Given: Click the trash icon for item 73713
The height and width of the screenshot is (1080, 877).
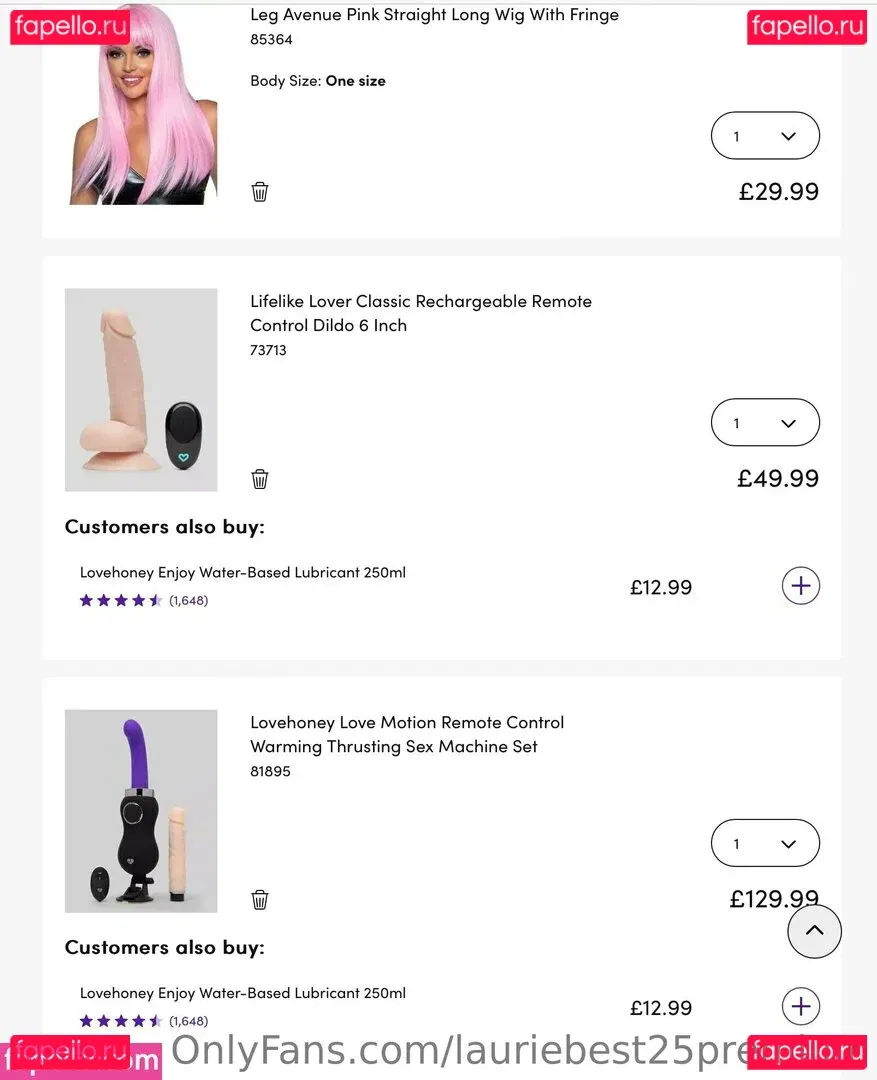Looking at the screenshot, I should tap(260, 479).
